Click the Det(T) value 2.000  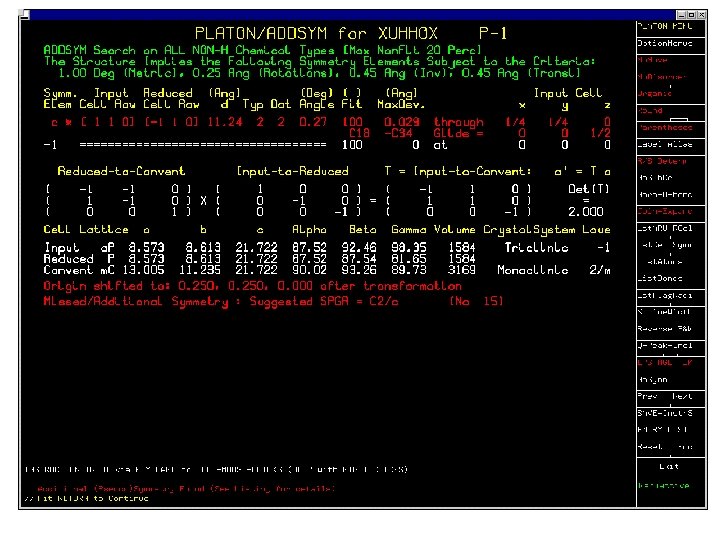click(585, 212)
